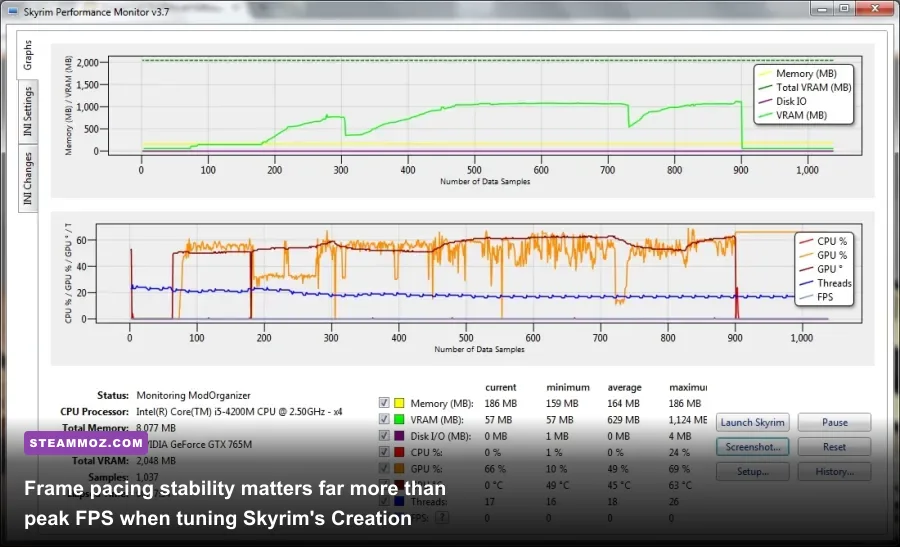Toggle the Memory (MB) checkbox
This screenshot has height=547, width=900.
tap(384, 403)
